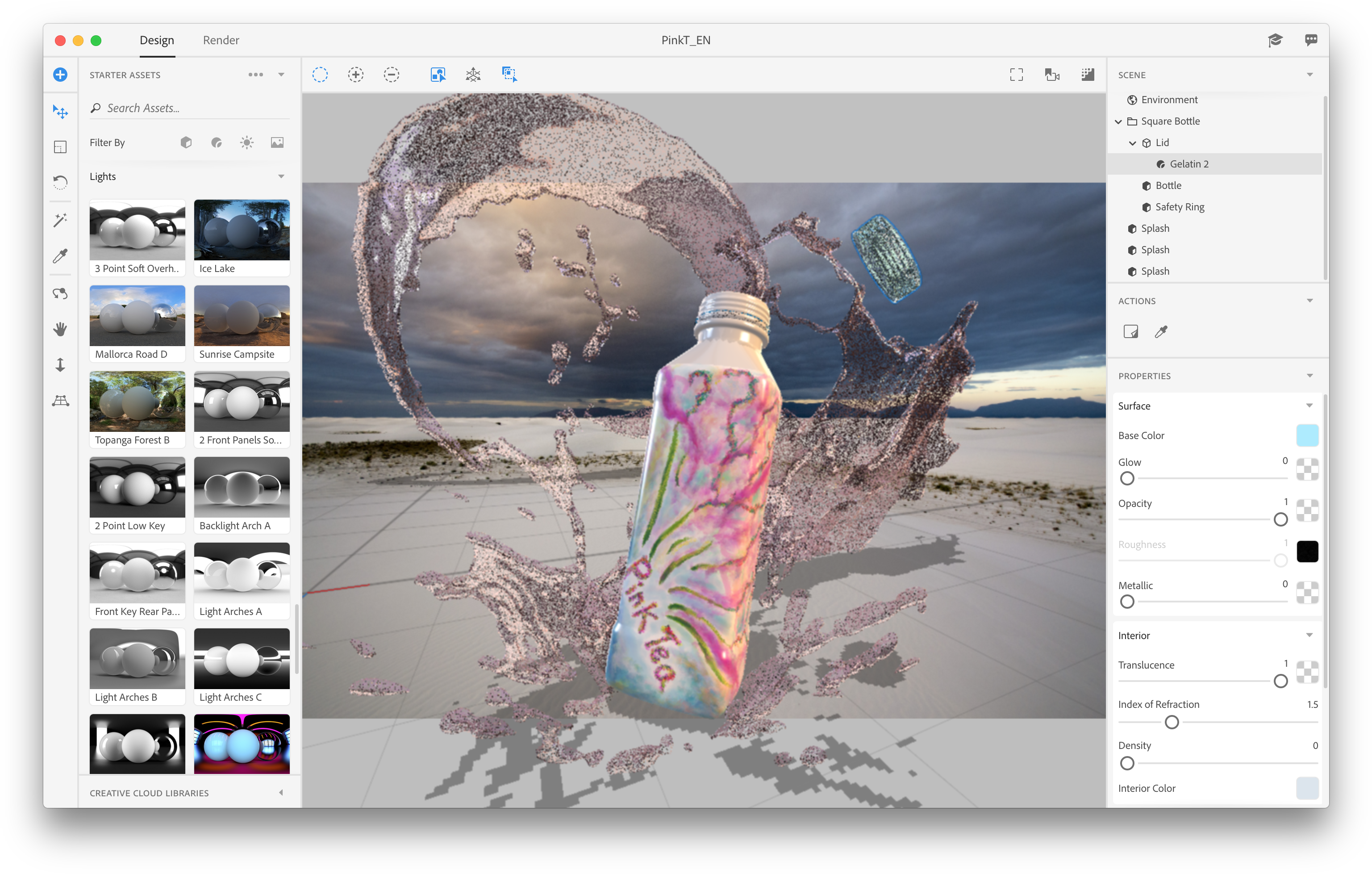
Task: Apply the Mallorca Road D light
Action: 138,324
